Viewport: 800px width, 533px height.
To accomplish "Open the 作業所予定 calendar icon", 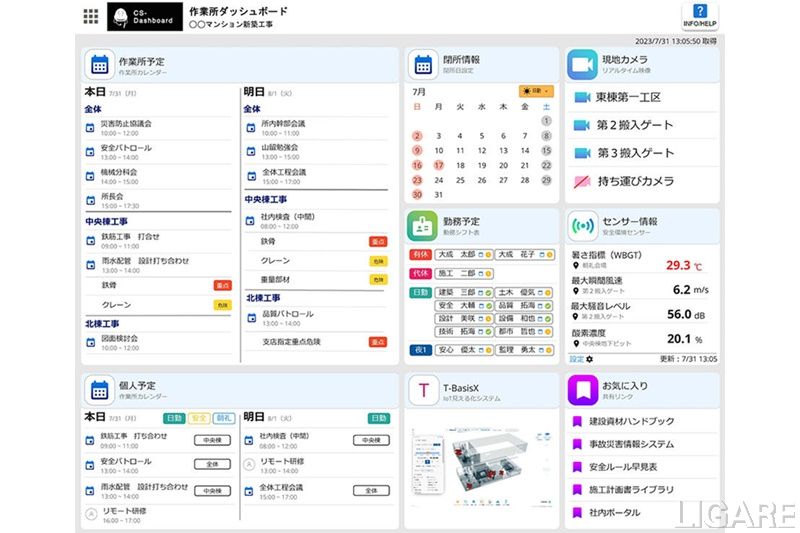I will click(99, 65).
